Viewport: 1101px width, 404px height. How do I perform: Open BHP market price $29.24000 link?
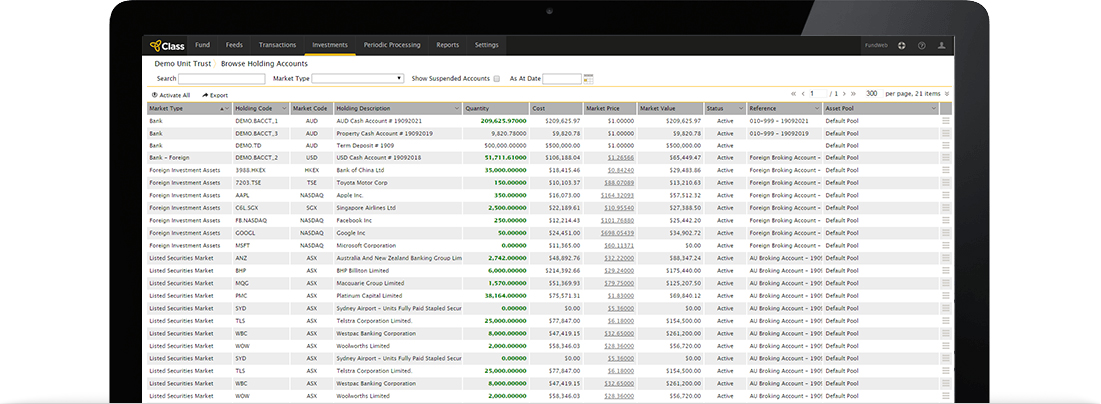coord(619,271)
